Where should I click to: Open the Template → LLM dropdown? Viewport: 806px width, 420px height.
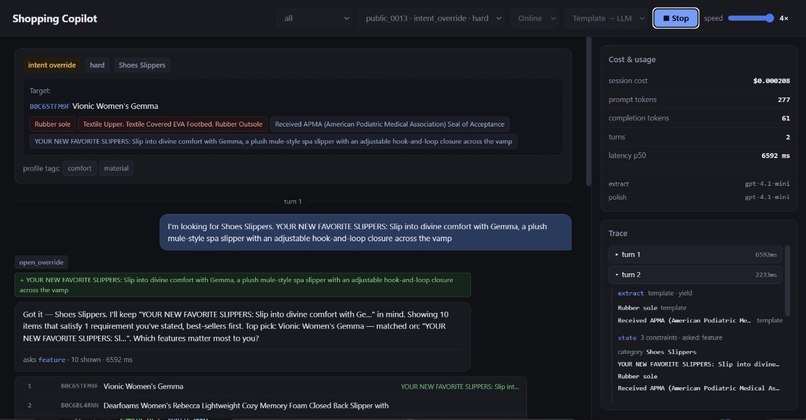click(607, 18)
